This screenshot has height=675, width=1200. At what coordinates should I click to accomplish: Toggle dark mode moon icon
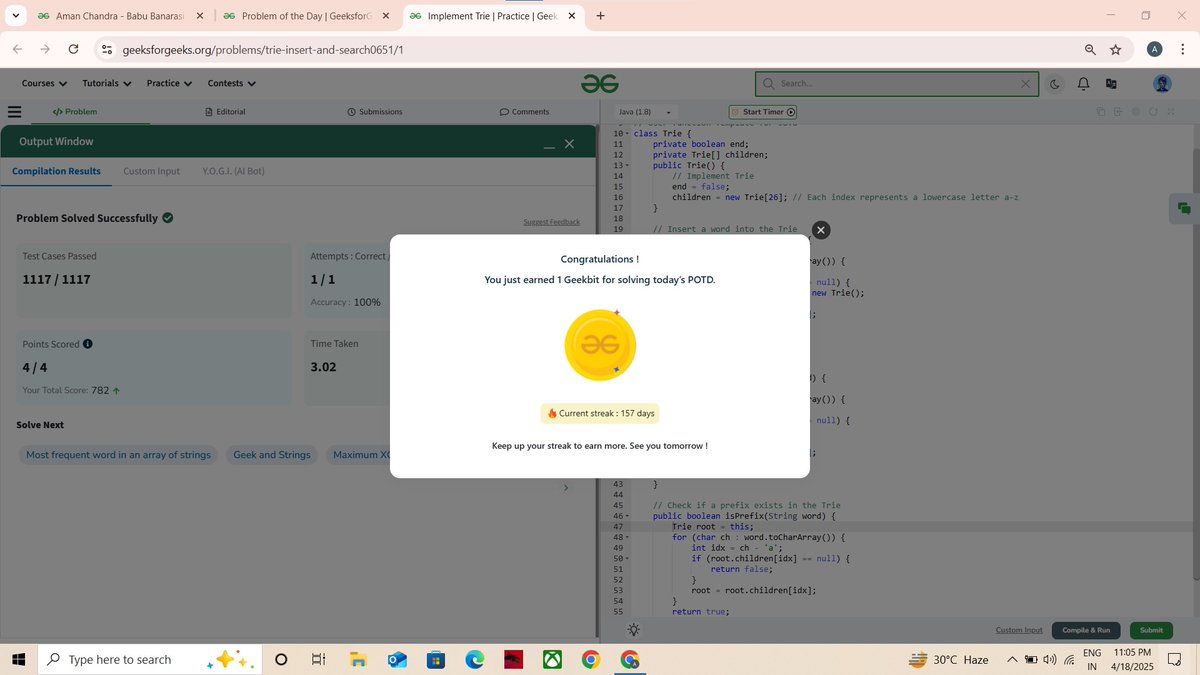1056,84
